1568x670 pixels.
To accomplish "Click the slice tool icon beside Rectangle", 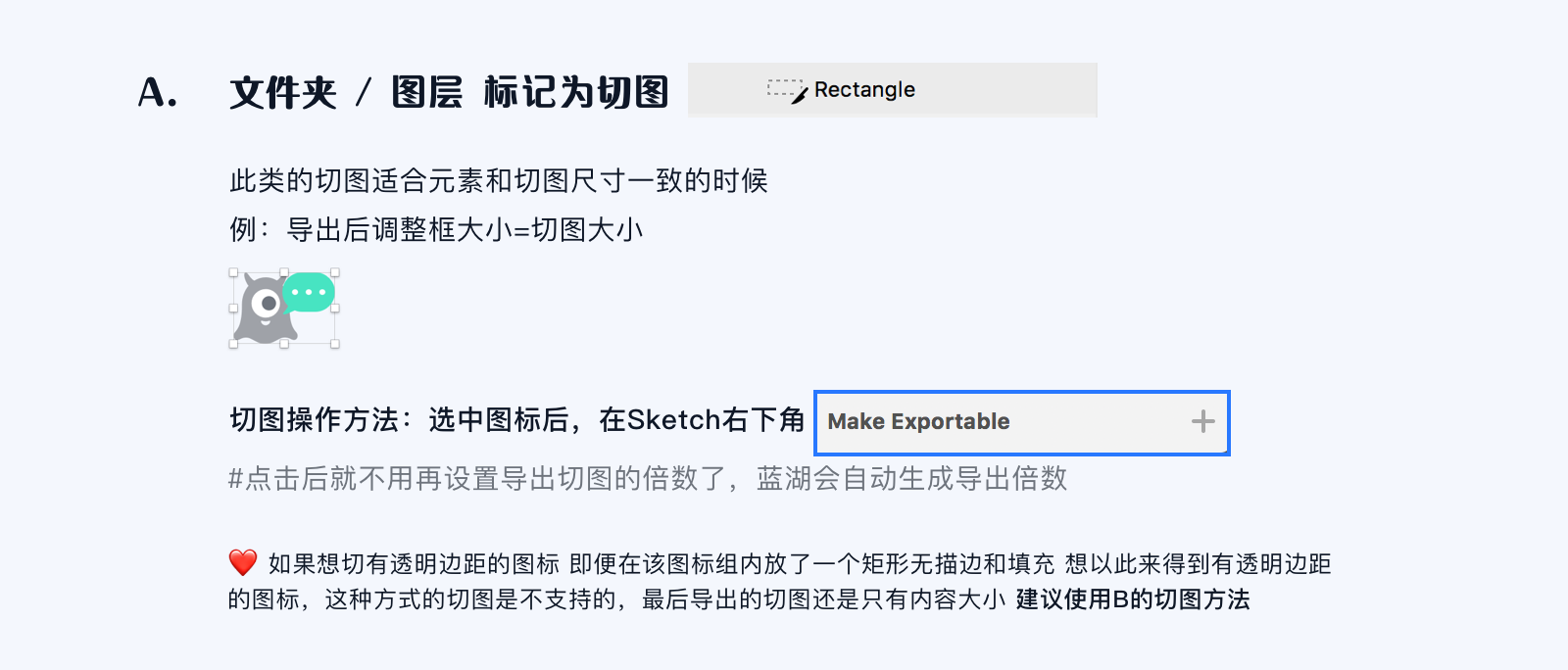I will pos(786,90).
